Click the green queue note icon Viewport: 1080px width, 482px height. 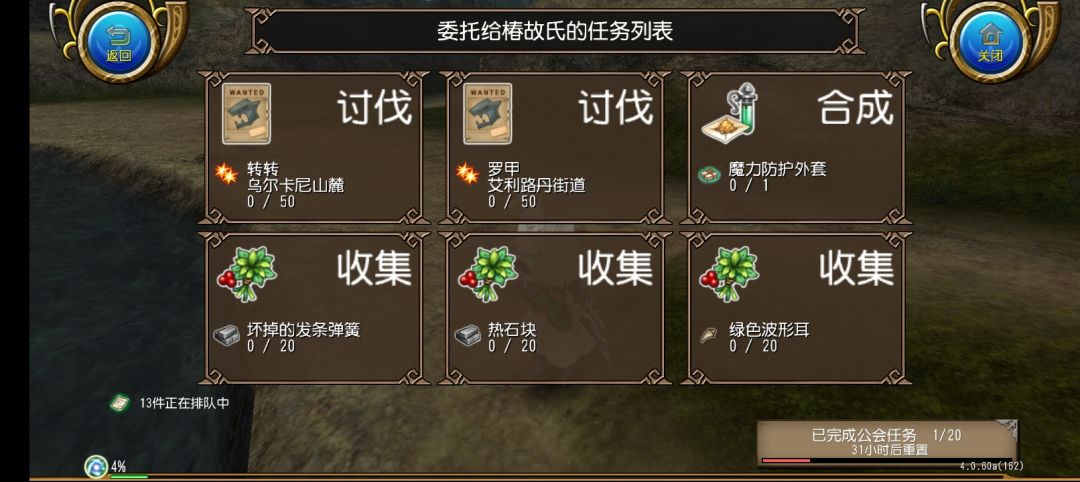121,403
